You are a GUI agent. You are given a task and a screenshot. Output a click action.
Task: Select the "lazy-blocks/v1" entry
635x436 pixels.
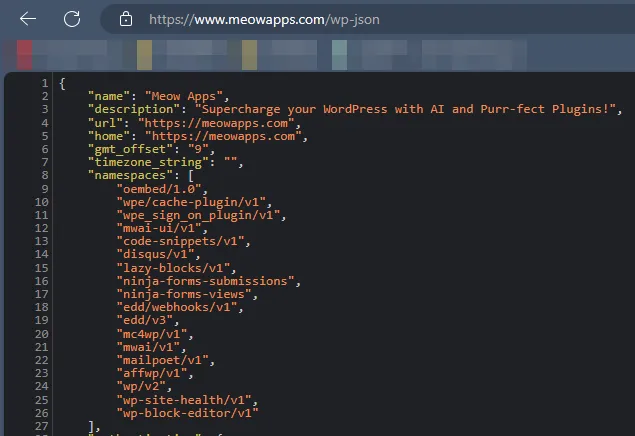pos(173,268)
